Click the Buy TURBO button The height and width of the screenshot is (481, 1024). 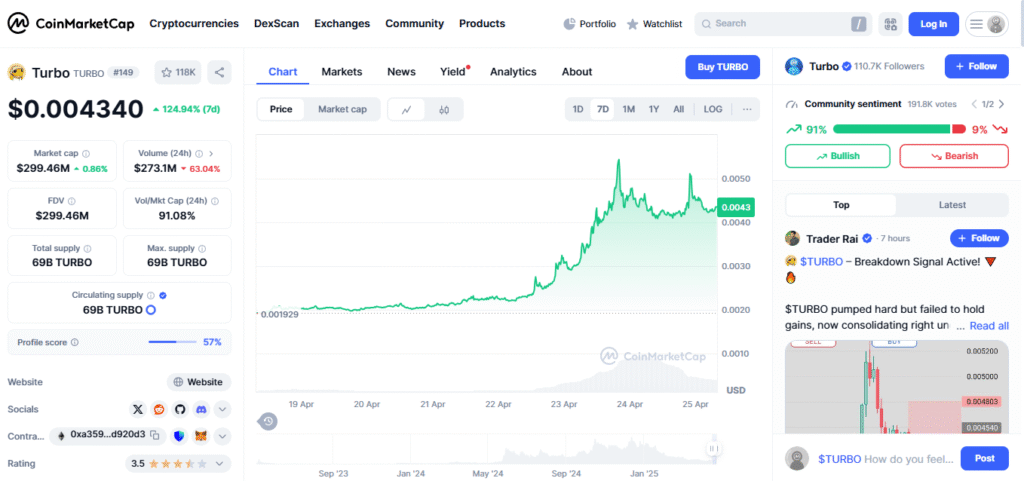point(723,67)
